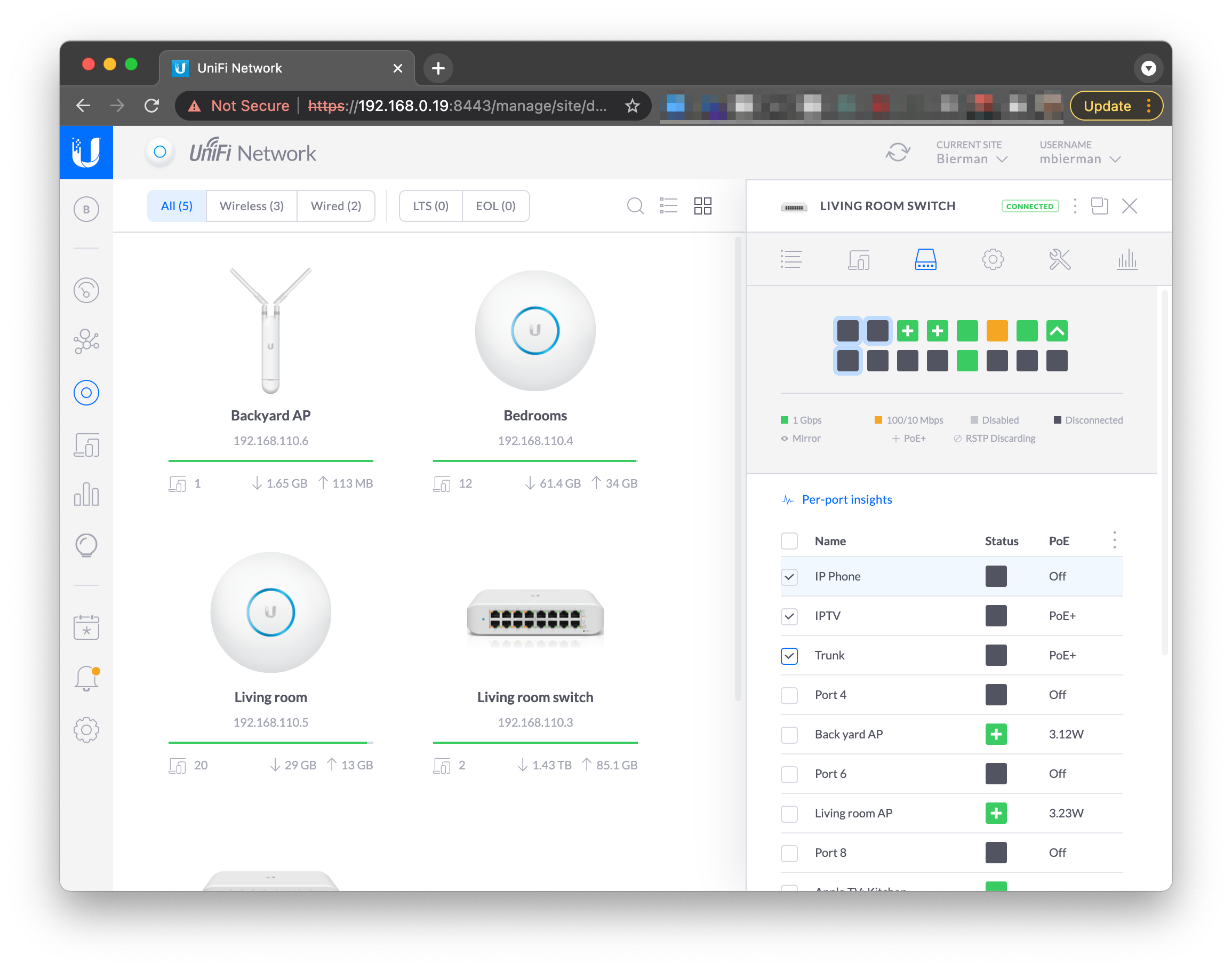Open the Ports tab in switch panel
Image resolution: width=1232 pixels, height=970 pixels.
[925, 259]
